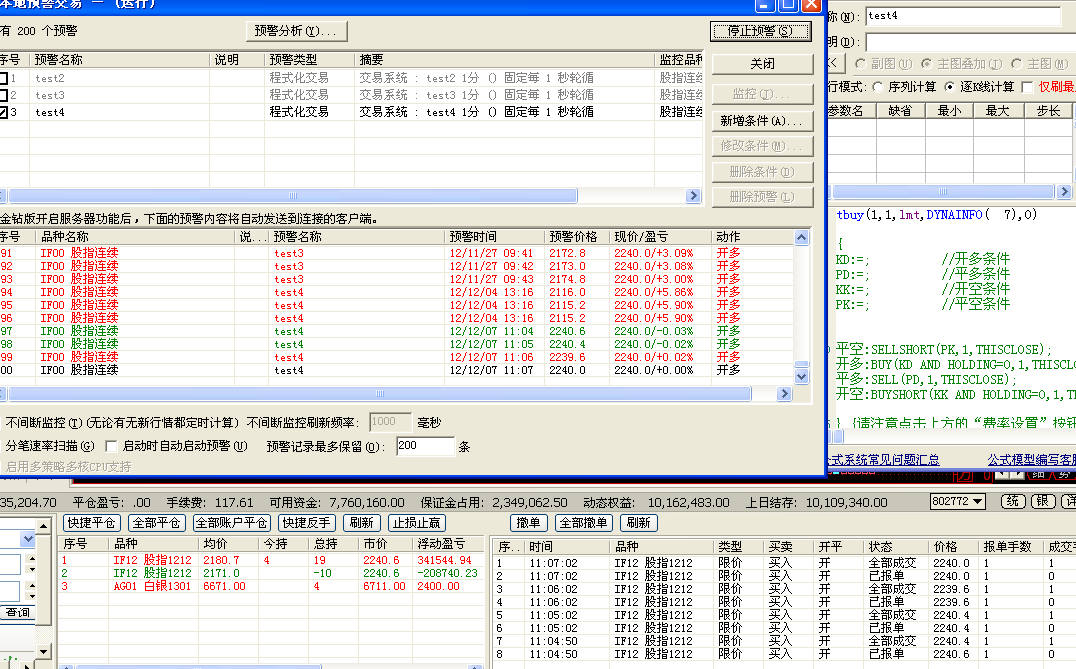
Task: Horizontal scrollbar thumb of alert records table
Action: click(x=379, y=394)
